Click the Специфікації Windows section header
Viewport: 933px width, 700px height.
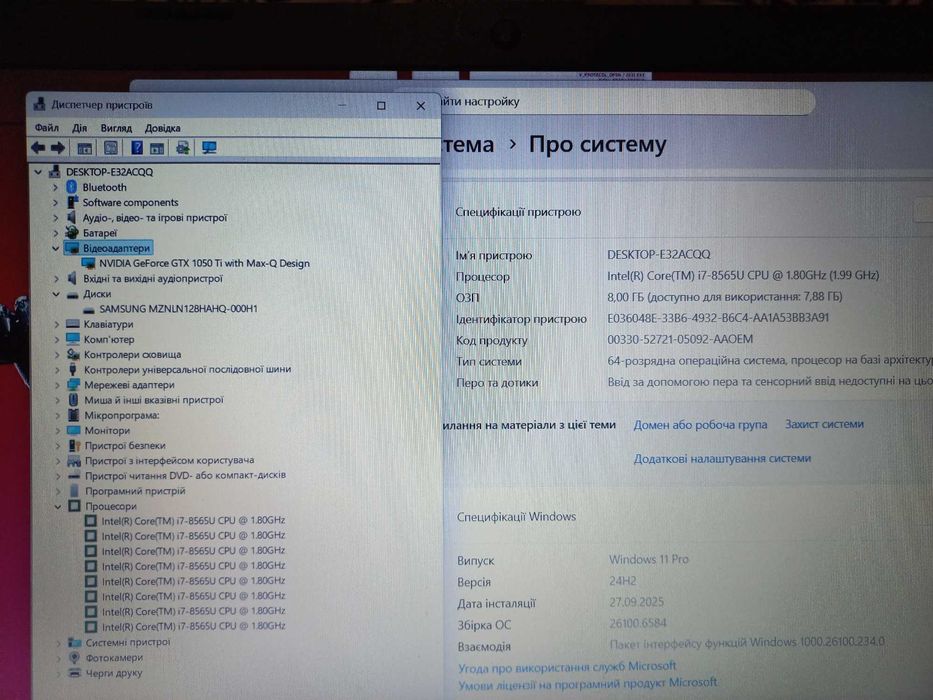(516, 517)
